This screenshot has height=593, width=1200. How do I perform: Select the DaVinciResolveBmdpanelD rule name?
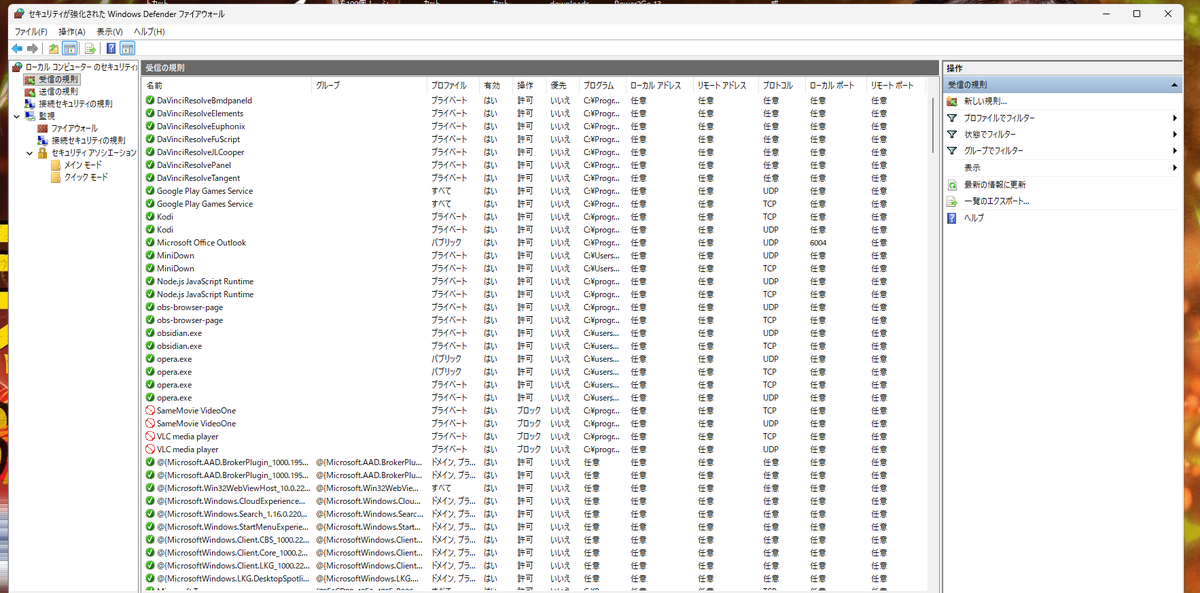click(x=204, y=100)
